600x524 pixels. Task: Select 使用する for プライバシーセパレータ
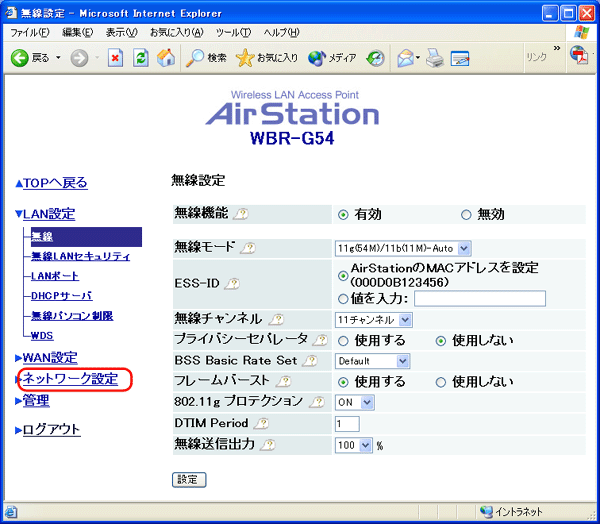343,341
